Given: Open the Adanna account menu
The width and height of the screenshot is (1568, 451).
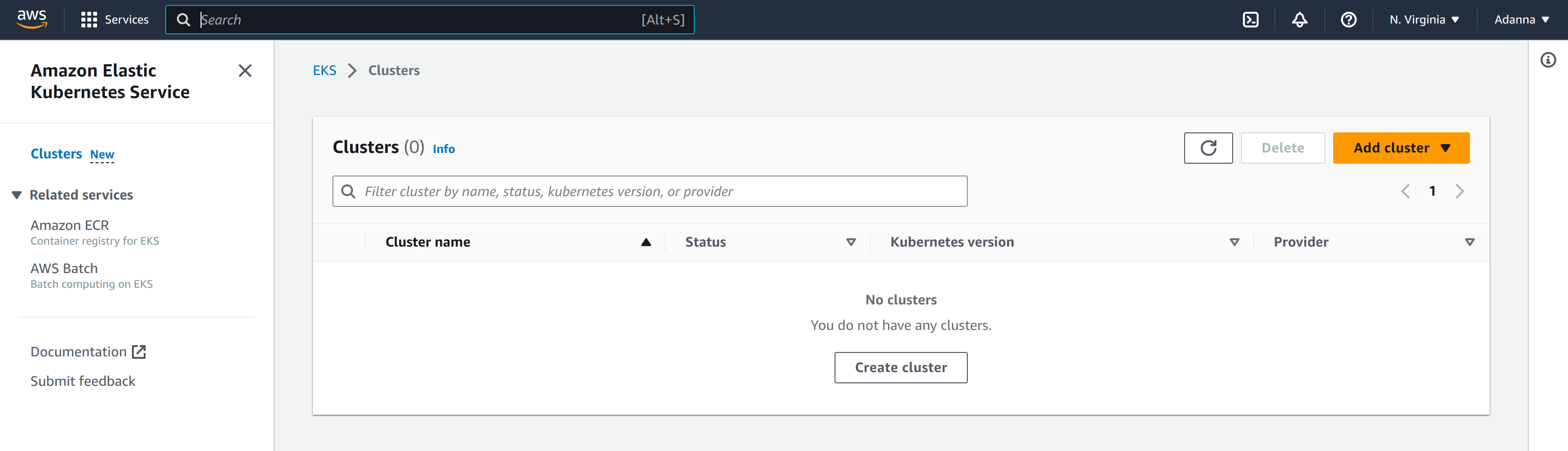Looking at the screenshot, I should click(1521, 20).
